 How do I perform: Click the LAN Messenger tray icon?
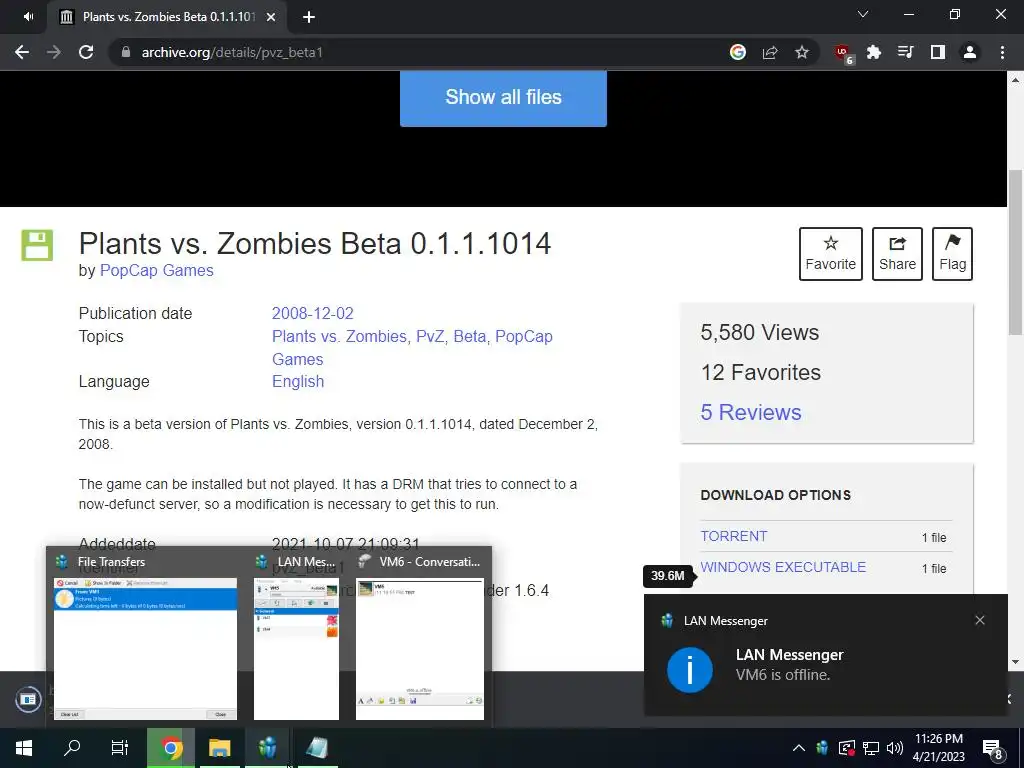pyautogui.click(x=822, y=748)
